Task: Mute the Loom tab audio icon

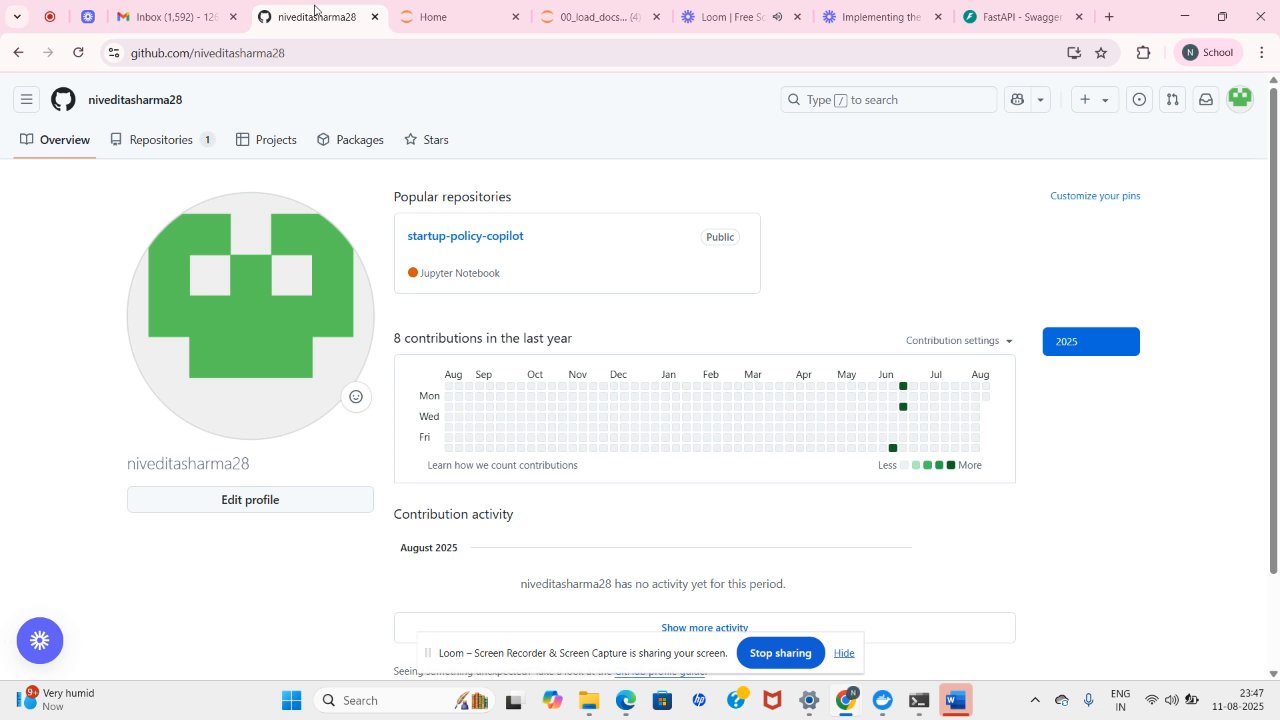Action: click(777, 17)
